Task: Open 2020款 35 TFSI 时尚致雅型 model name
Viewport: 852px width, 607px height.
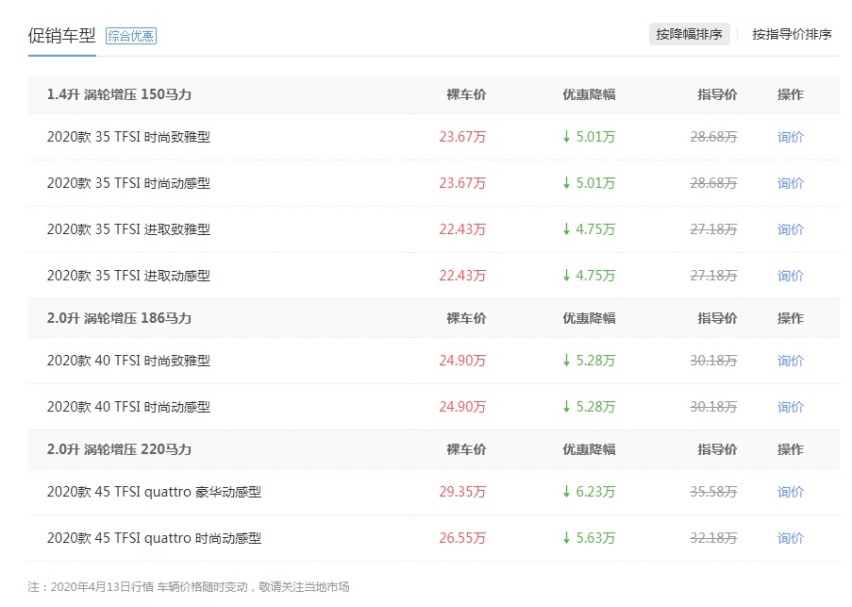Action: coord(128,137)
